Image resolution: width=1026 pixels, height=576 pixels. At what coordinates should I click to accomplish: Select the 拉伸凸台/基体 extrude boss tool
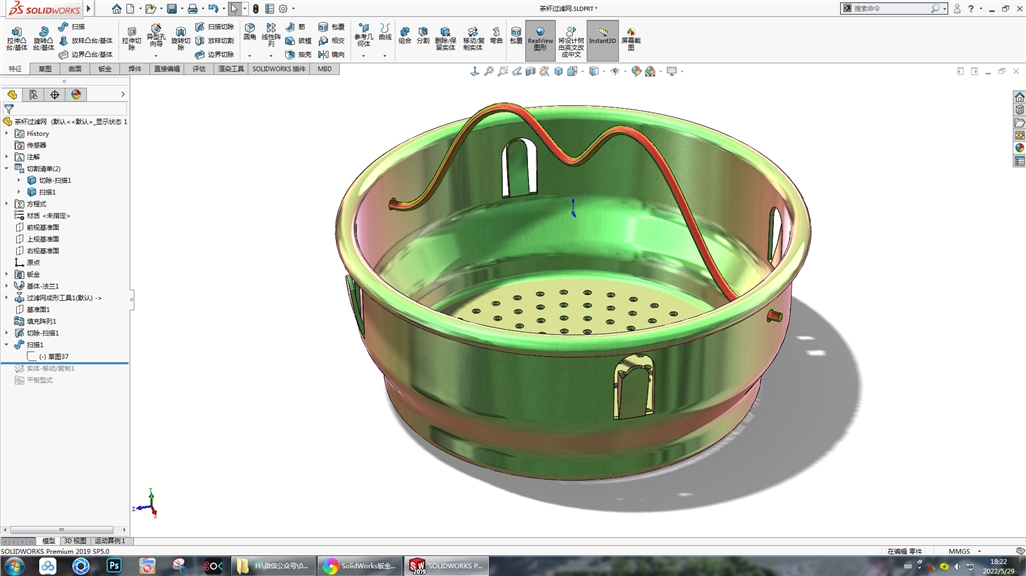tap(16, 39)
